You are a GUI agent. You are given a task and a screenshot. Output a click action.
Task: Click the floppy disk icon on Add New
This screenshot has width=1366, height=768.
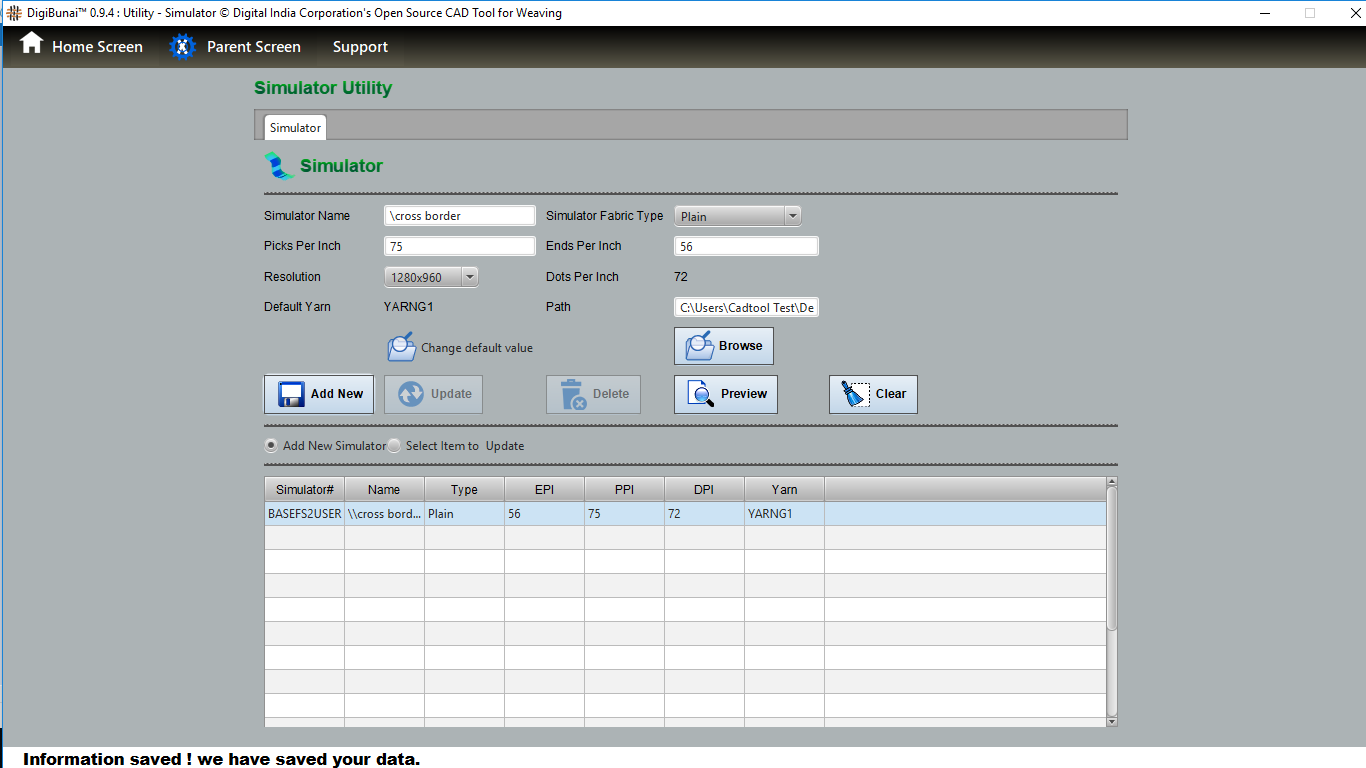point(292,394)
